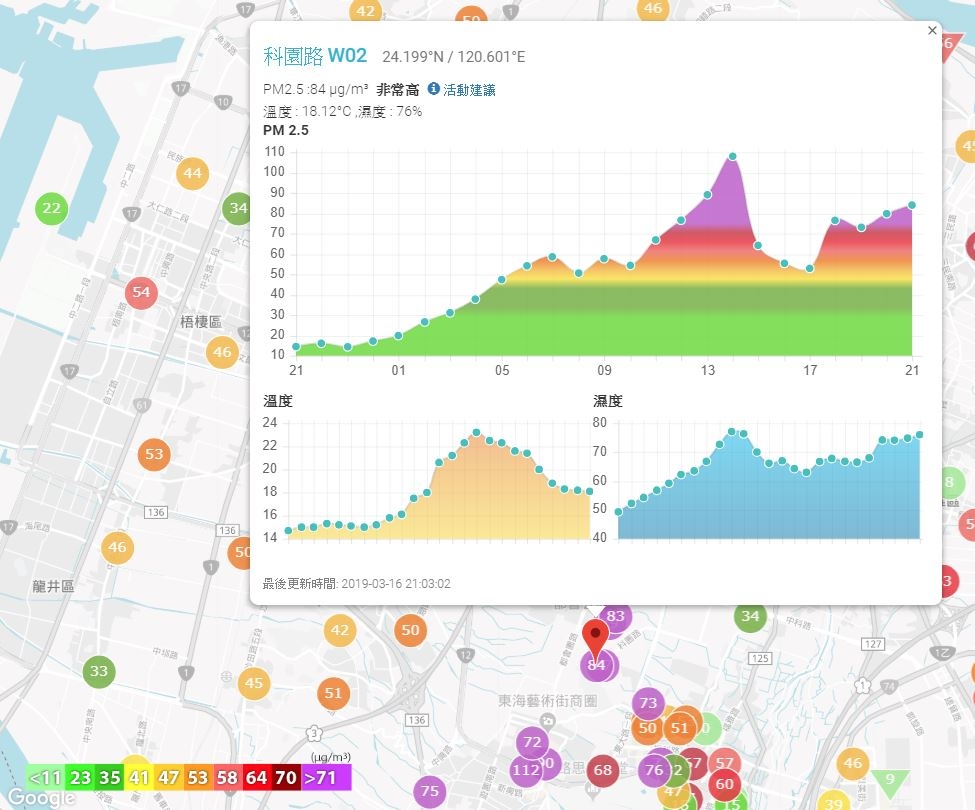This screenshot has width=975, height=810.
Task: Click the green triangle 9 marker
Action: 890,781
